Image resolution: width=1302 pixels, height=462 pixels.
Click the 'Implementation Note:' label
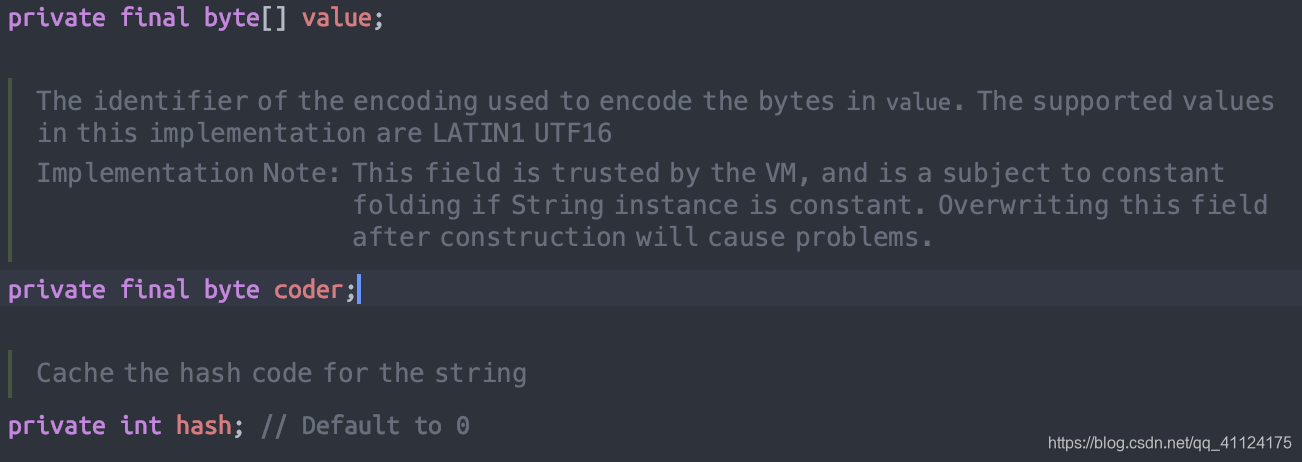click(189, 173)
